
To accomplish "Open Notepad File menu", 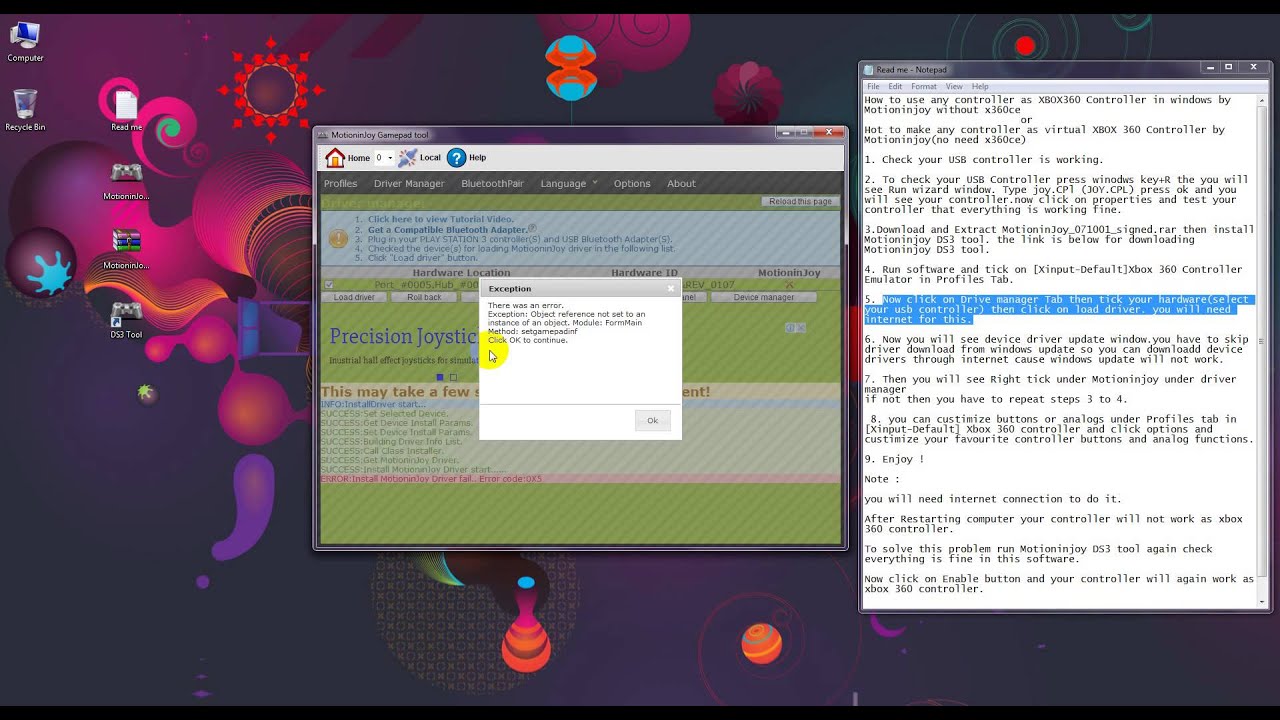I will 873,87.
